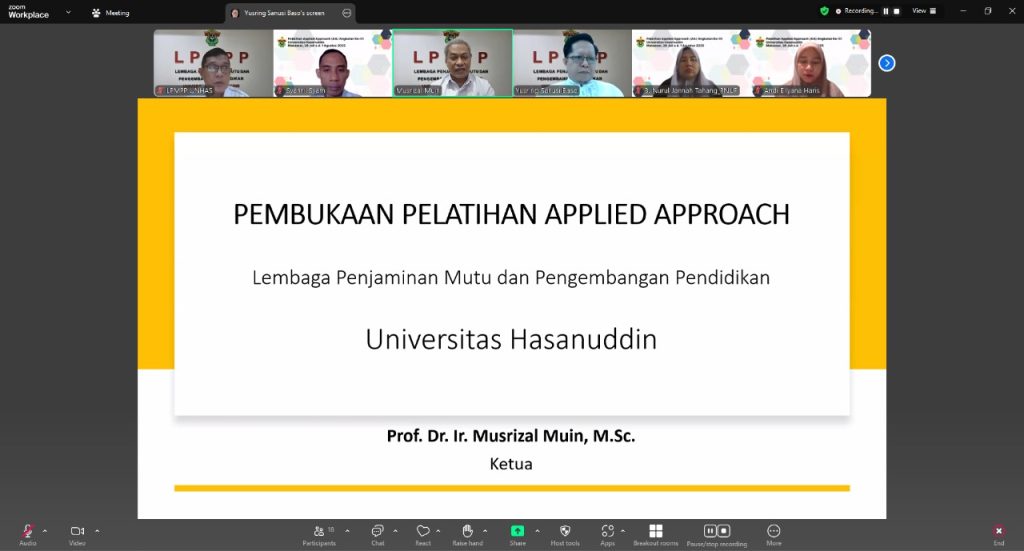1024x551 pixels.
Task: Open Breakout rooms
Action: click(x=655, y=531)
